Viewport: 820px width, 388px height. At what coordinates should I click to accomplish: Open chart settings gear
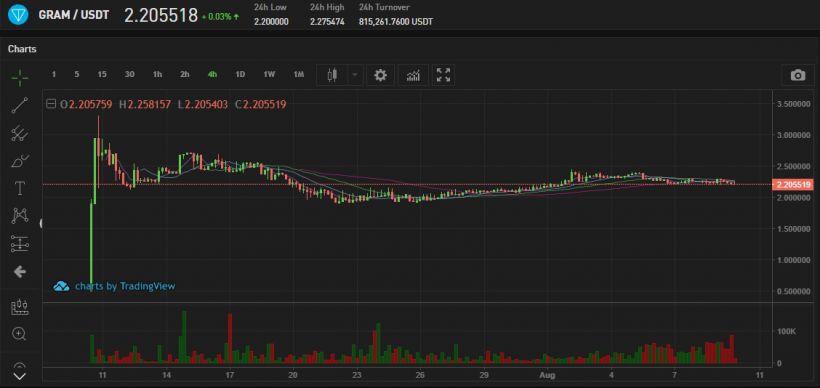(380, 75)
